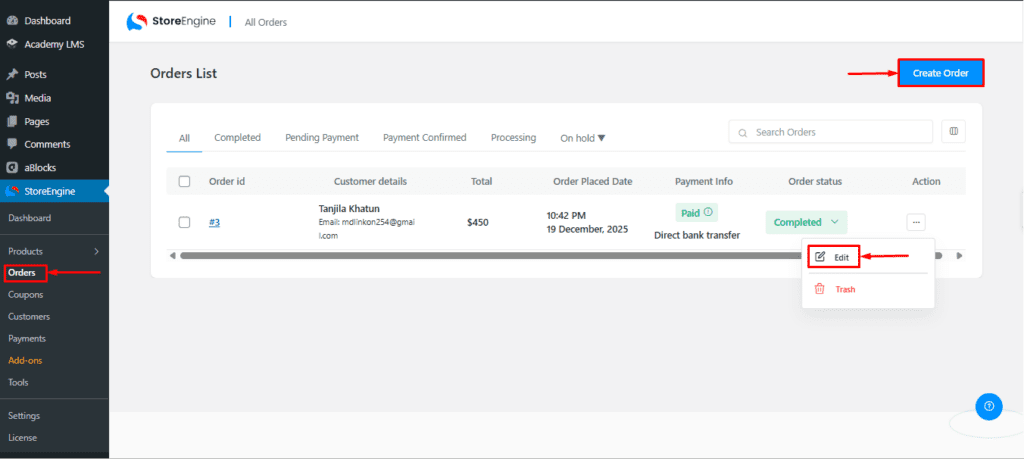
Task: Check the box for order #3
Action: point(184,222)
